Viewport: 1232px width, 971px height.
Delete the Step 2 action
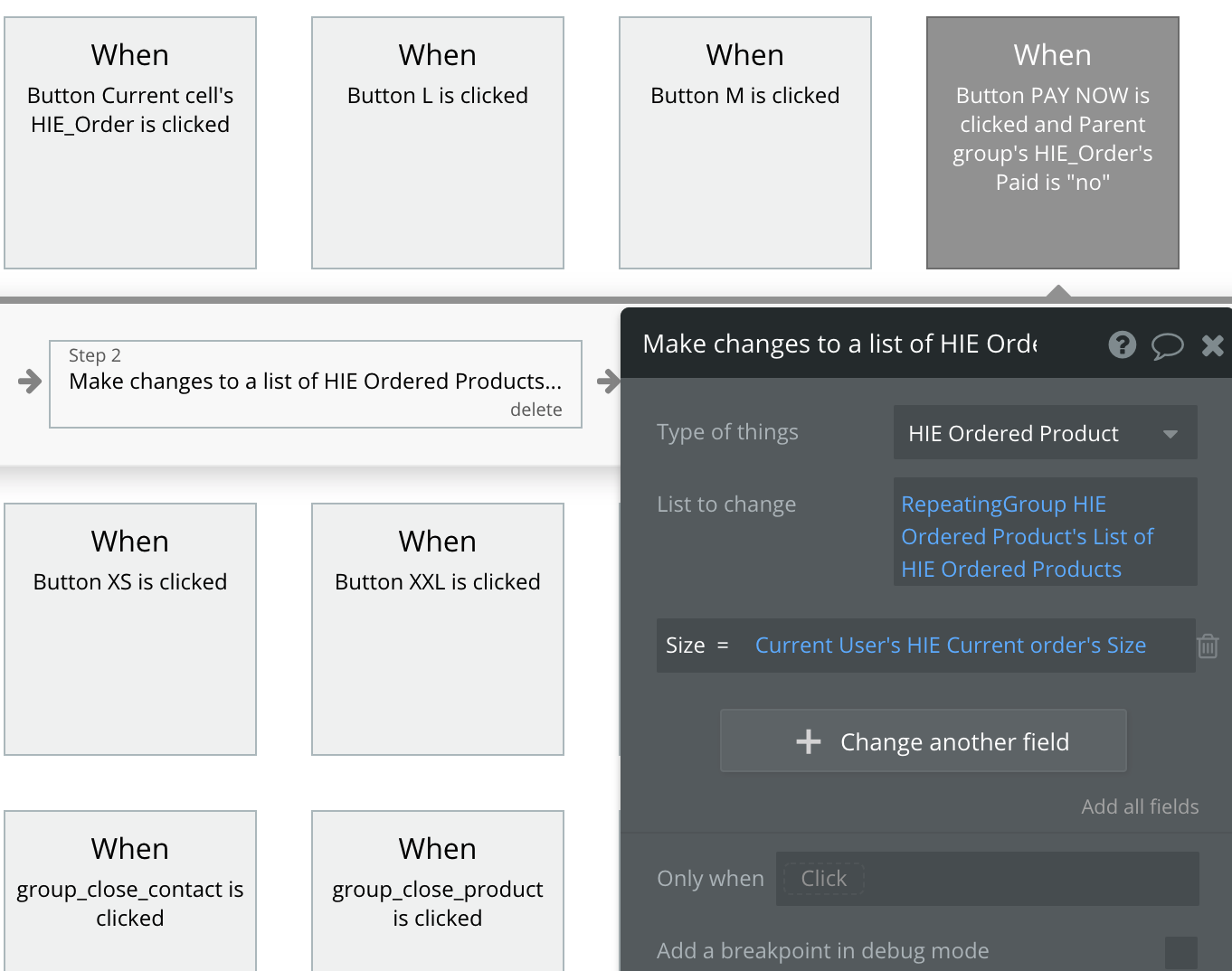(535, 410)
